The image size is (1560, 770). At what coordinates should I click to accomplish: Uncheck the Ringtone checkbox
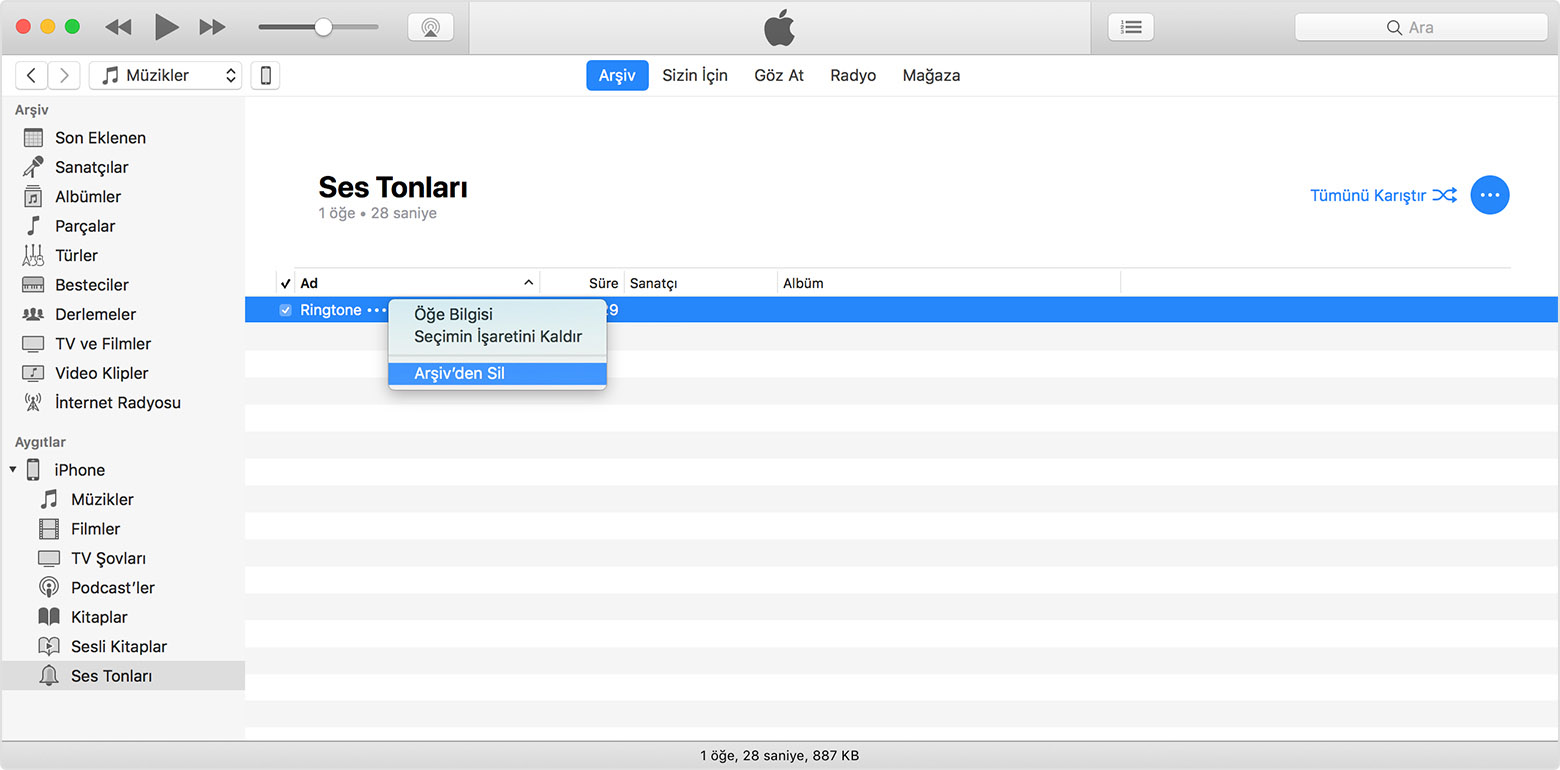286,311
